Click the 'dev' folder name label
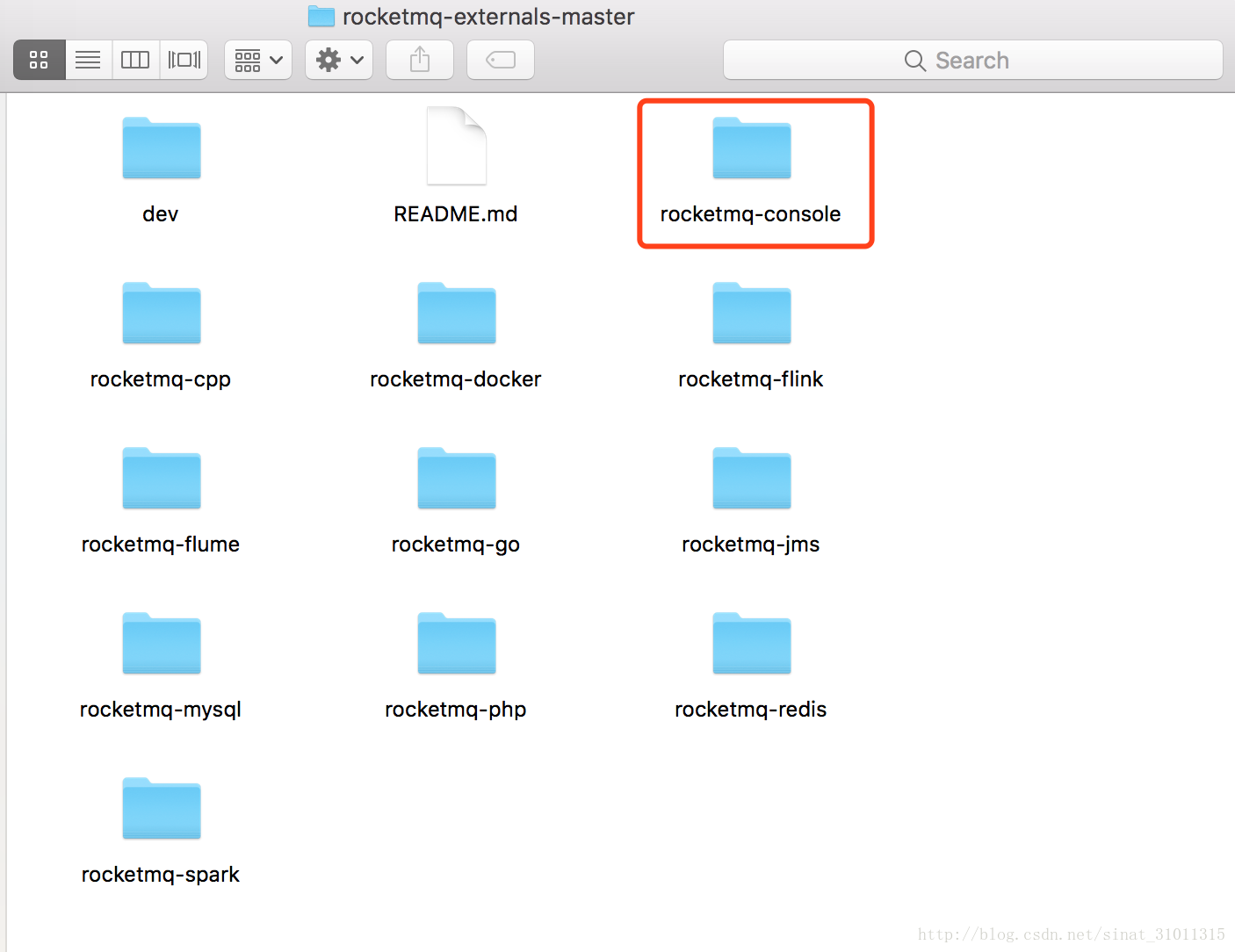1235x952 pixels. pos(161,214)
